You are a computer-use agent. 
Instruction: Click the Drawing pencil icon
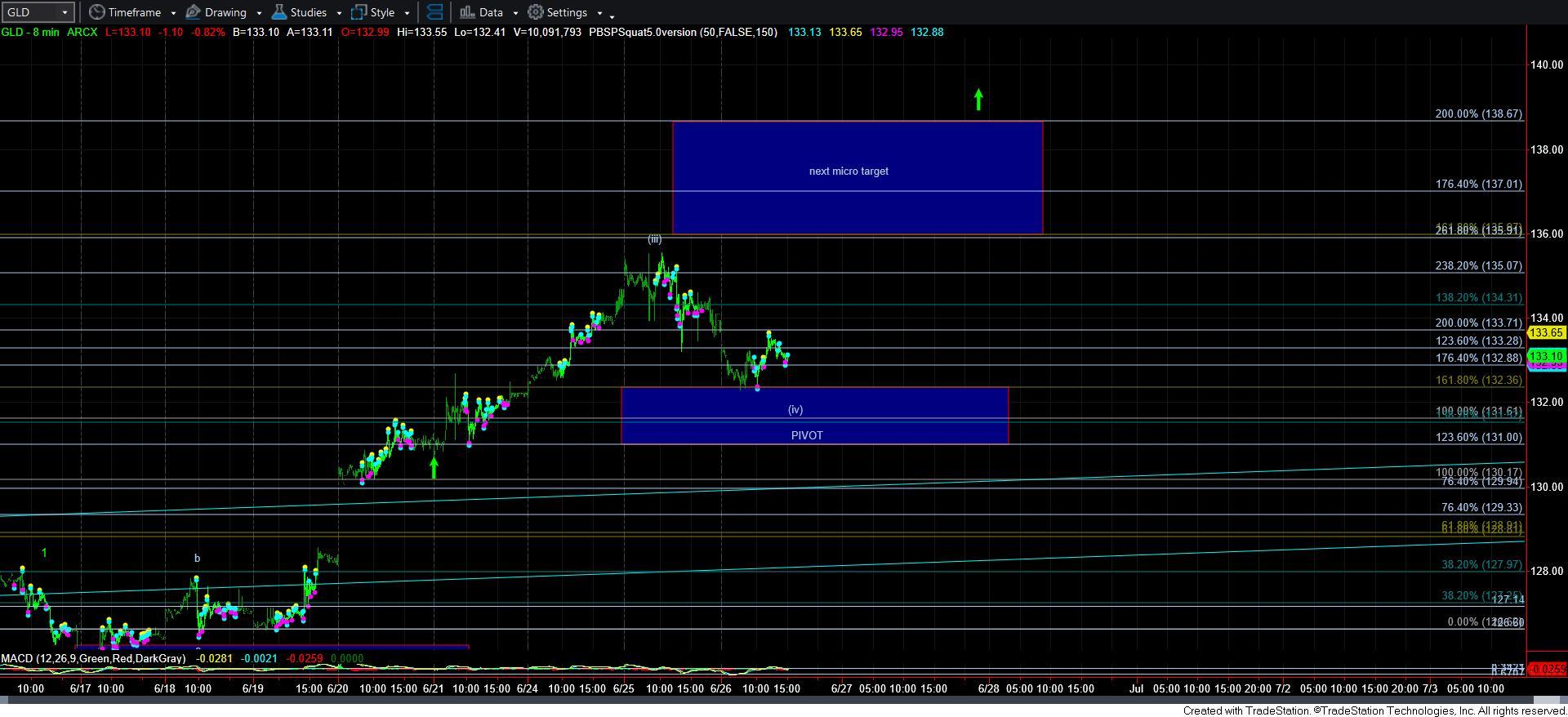[x=194, y=12]
